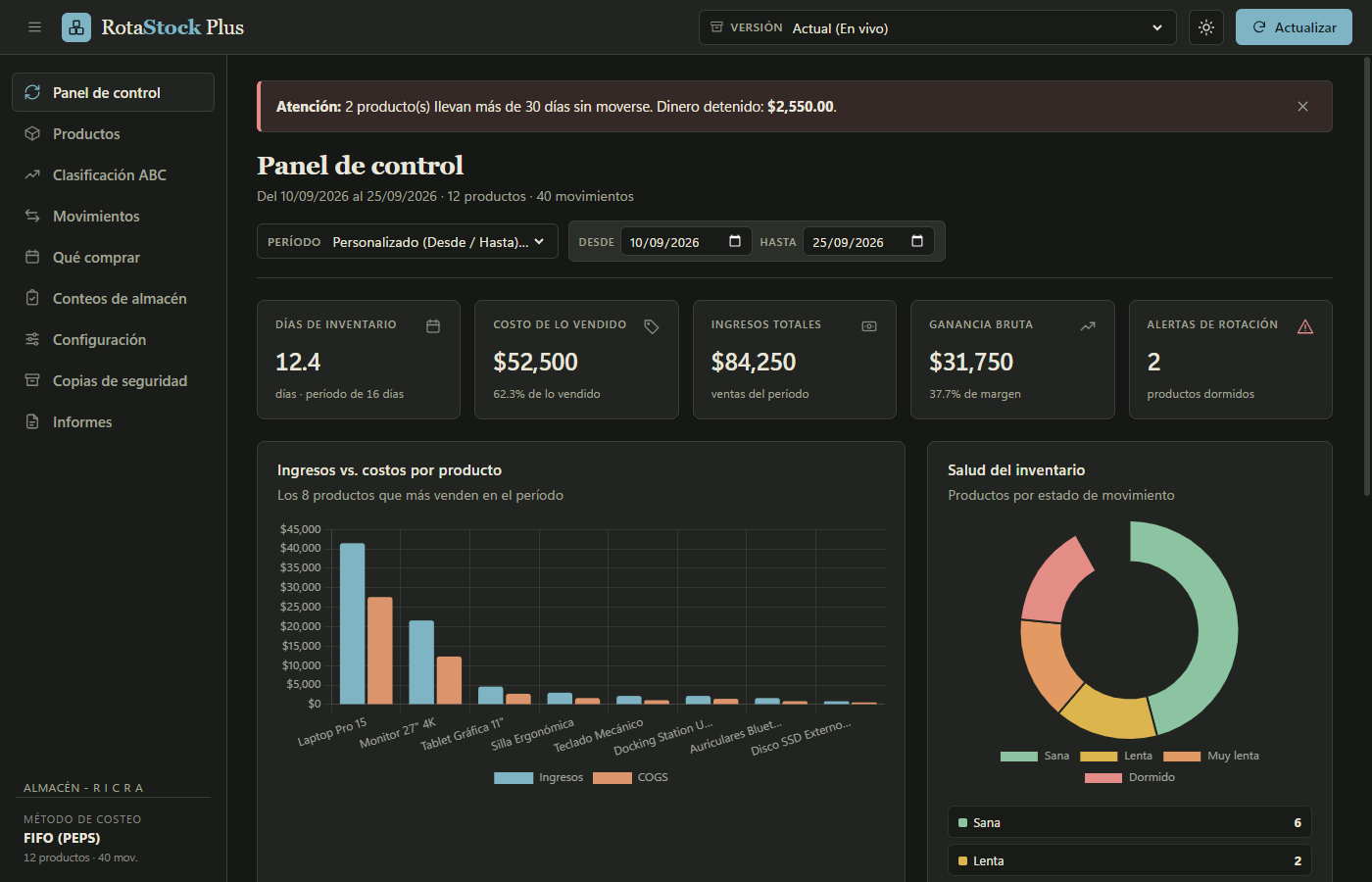Click the Desde date field
The width and height of the screenshot is (1372, 882).
point(686,241)
